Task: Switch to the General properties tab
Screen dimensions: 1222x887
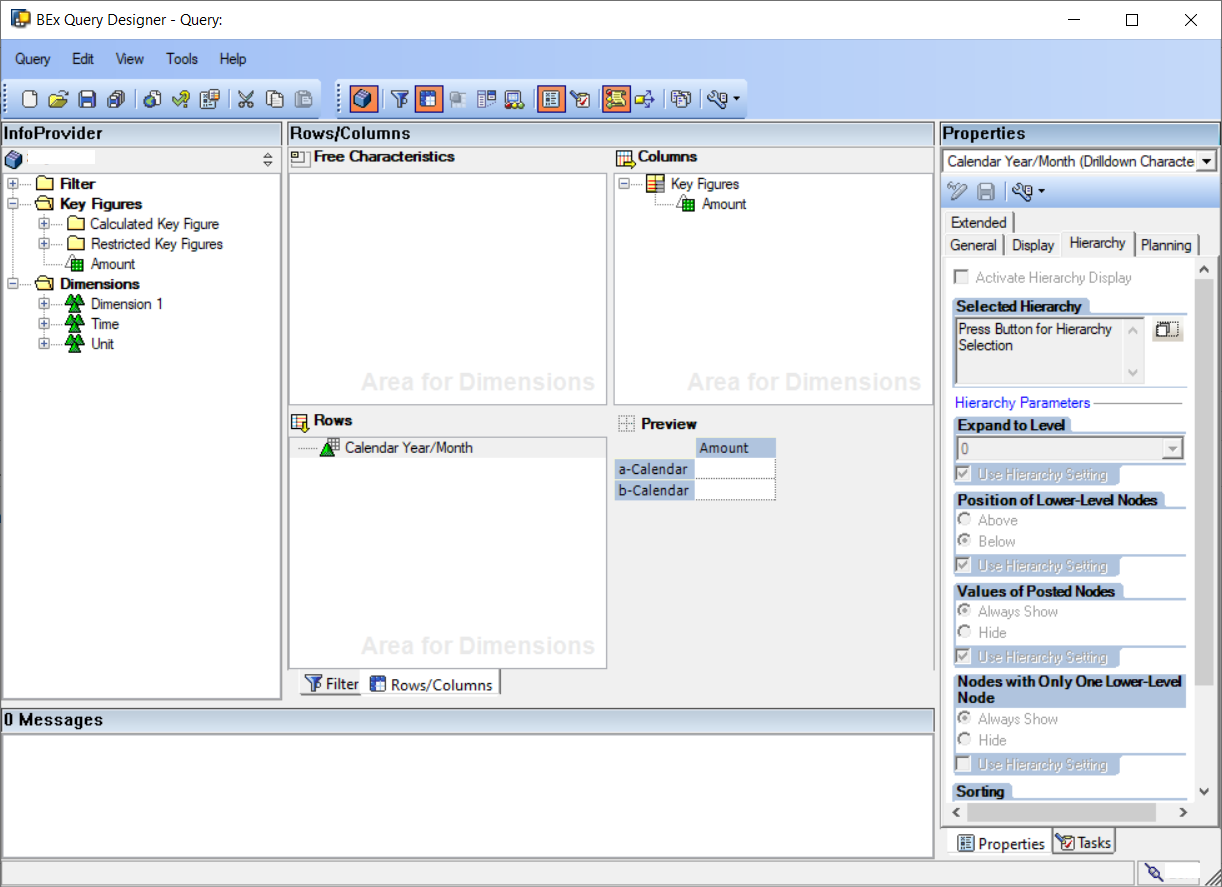Action: tap(973, 245)
